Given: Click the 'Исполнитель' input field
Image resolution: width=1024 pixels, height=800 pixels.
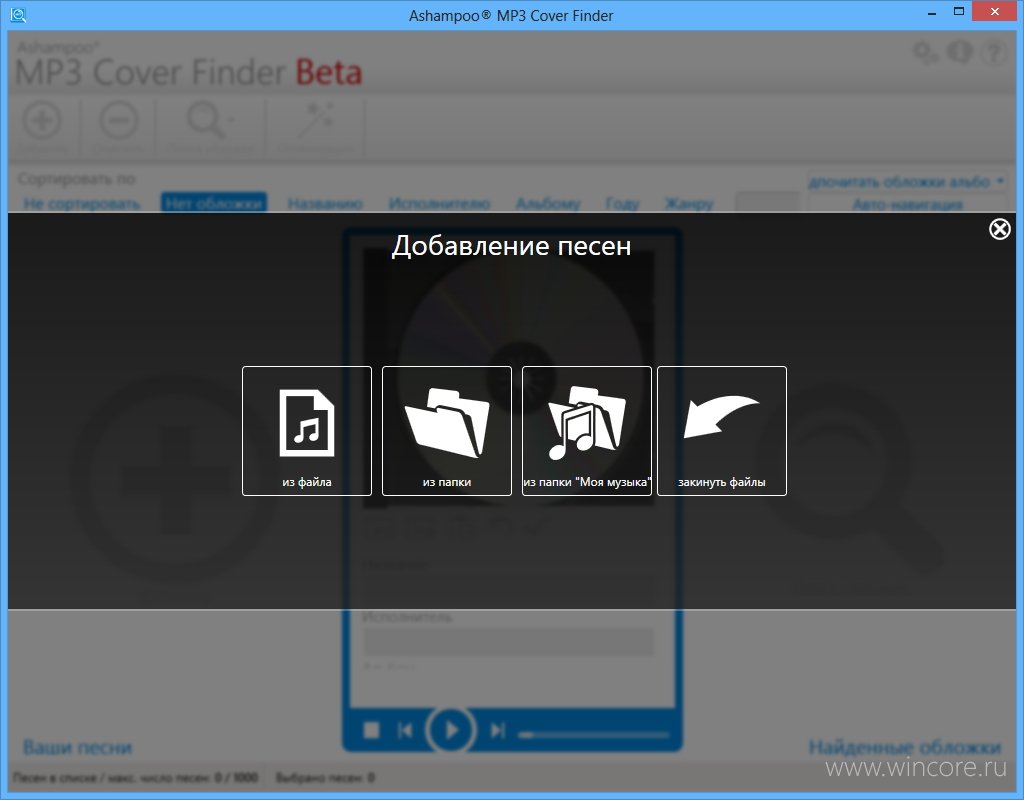Looking at the screenshot, I should tap(508, 641).
